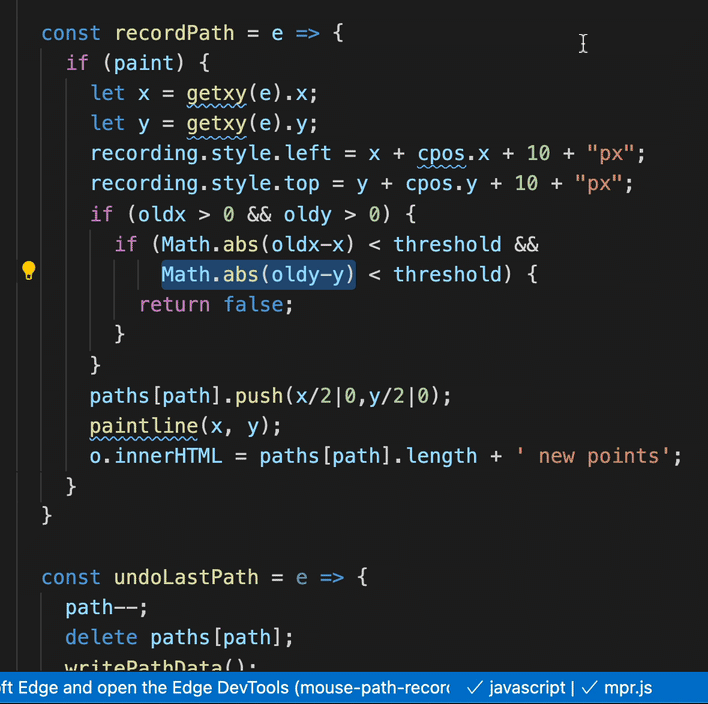Click the paintline function call
Screen dimensions: 708x704
(x=144, y=426)
